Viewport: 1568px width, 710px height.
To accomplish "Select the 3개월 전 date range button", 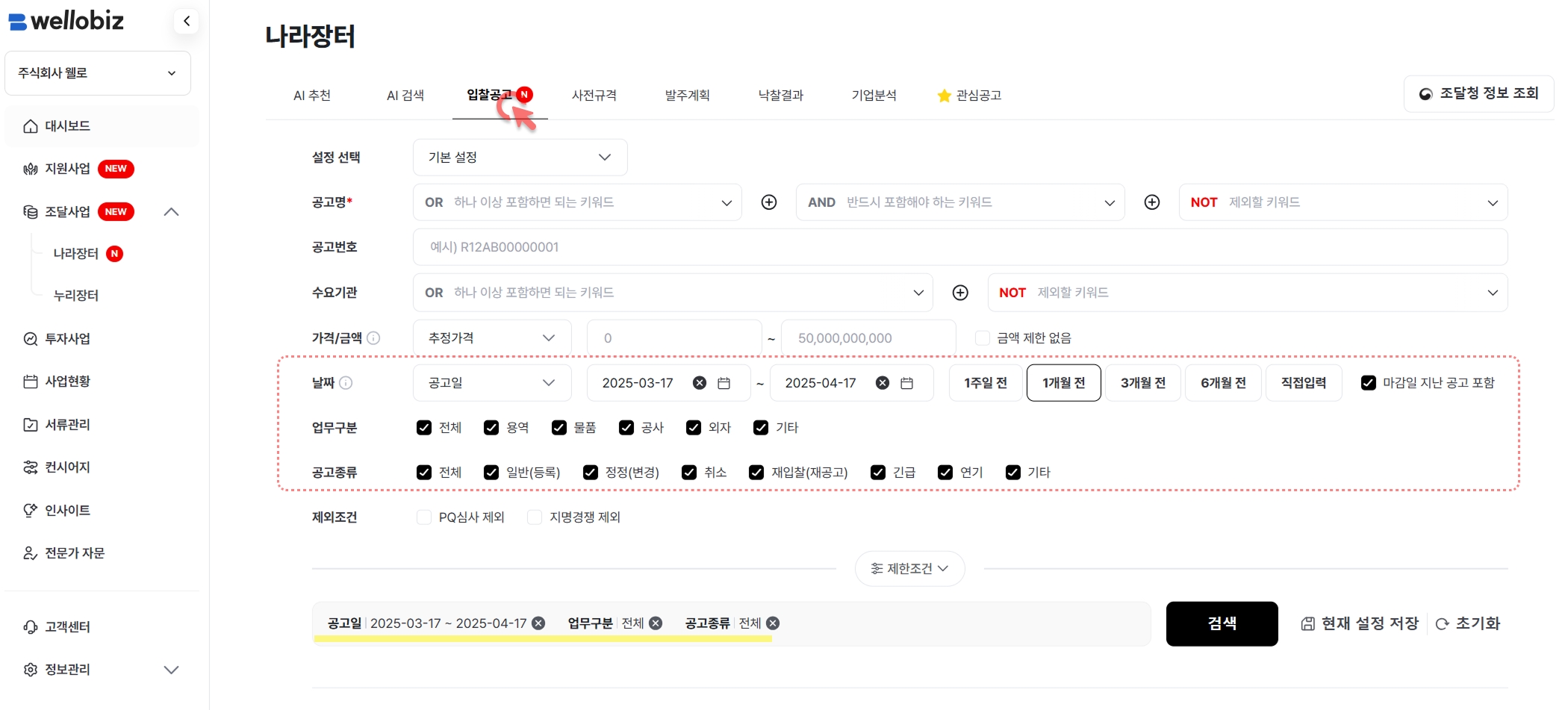I will (1142, 383).
